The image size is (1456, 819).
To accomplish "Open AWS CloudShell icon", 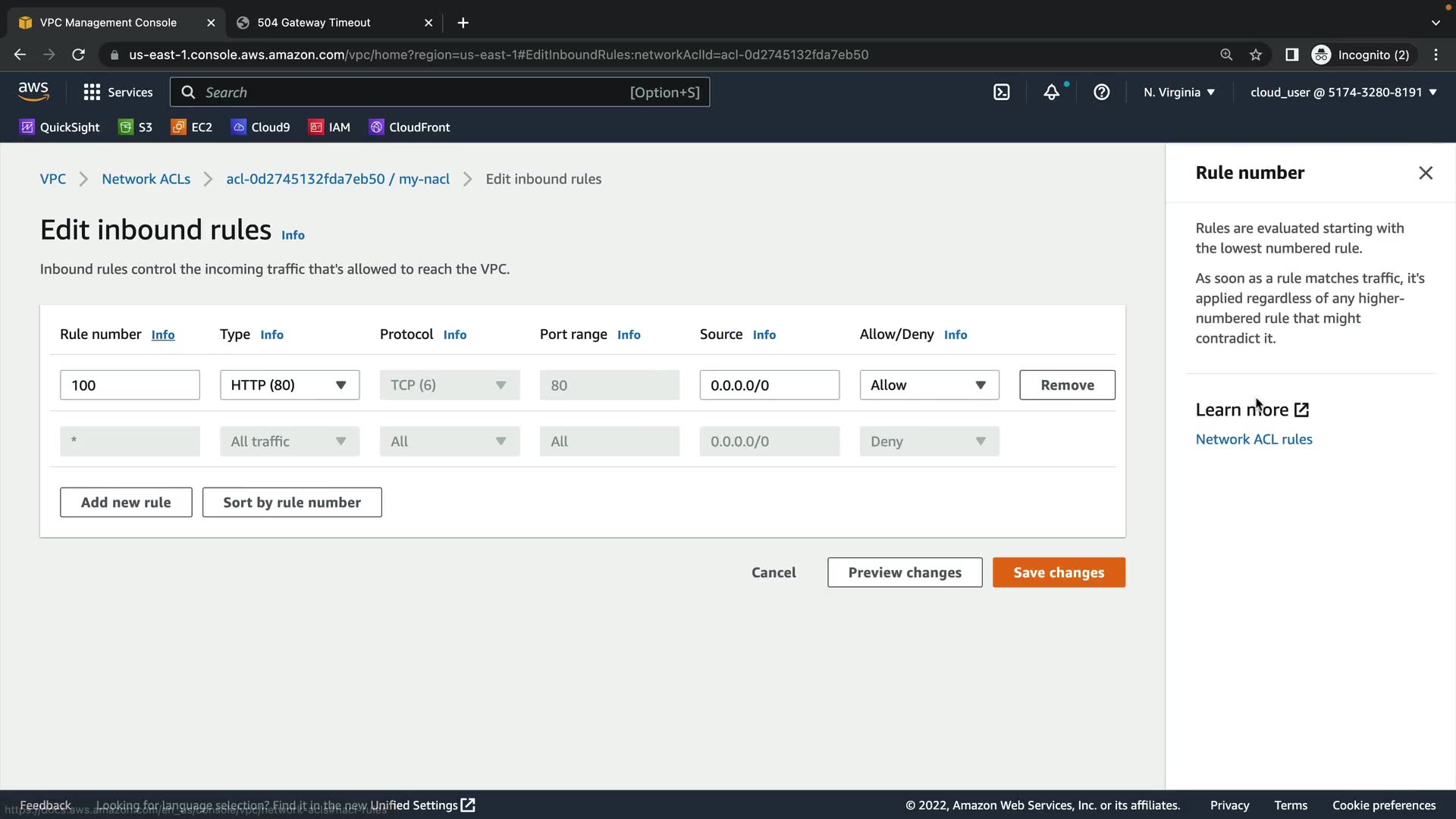I will pyautogui.click(x=1001, y=93).
